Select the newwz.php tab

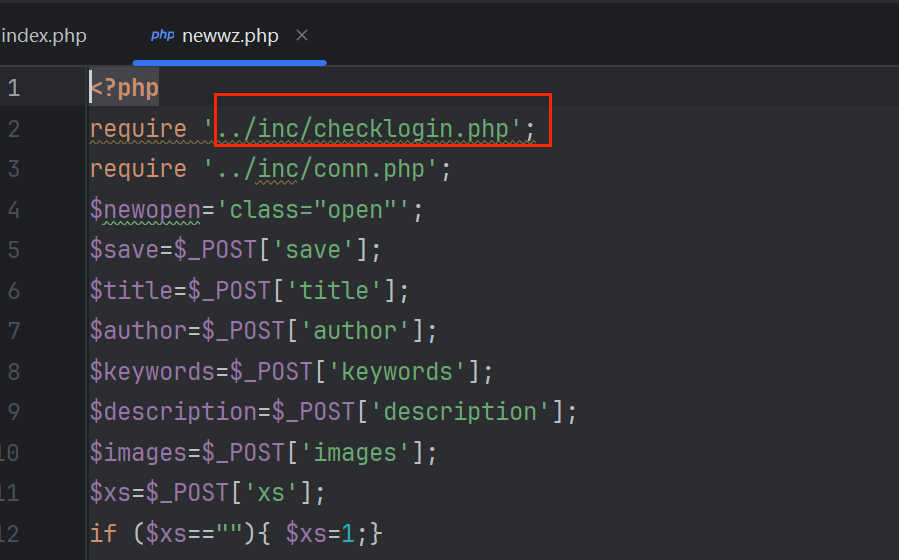230,36
